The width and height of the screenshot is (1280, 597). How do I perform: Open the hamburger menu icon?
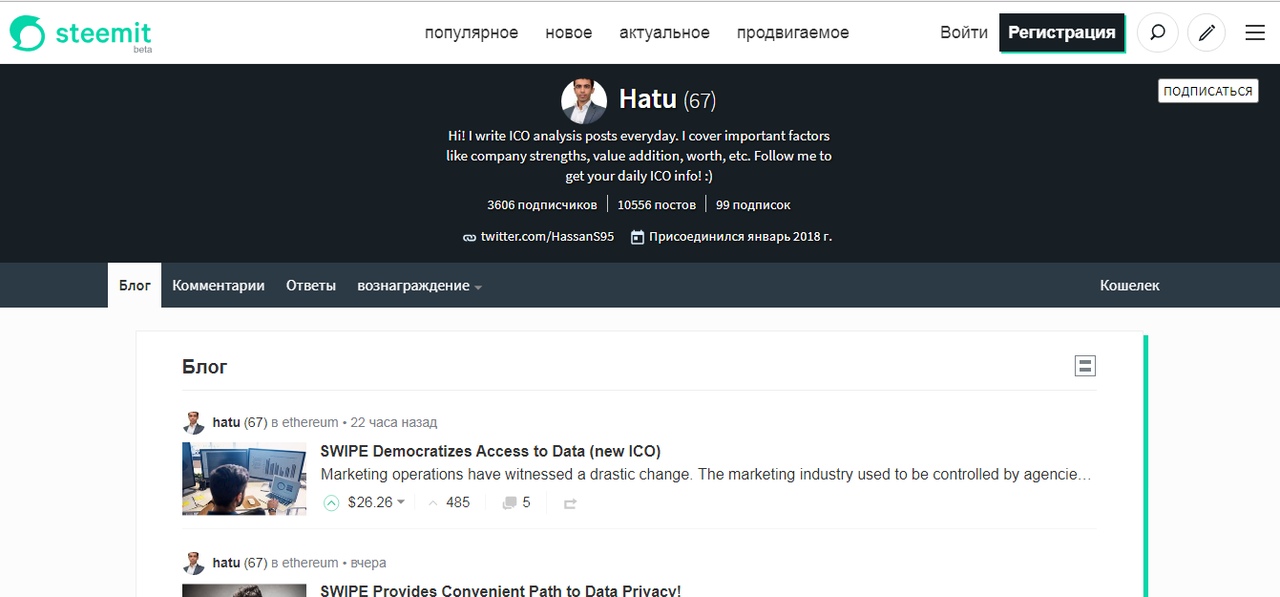[x=1255, y=33]
